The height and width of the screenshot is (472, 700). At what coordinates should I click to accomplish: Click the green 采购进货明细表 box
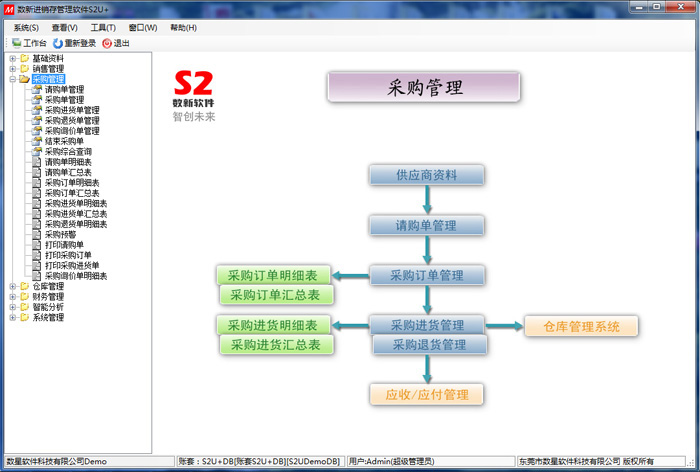click(273, 325)
